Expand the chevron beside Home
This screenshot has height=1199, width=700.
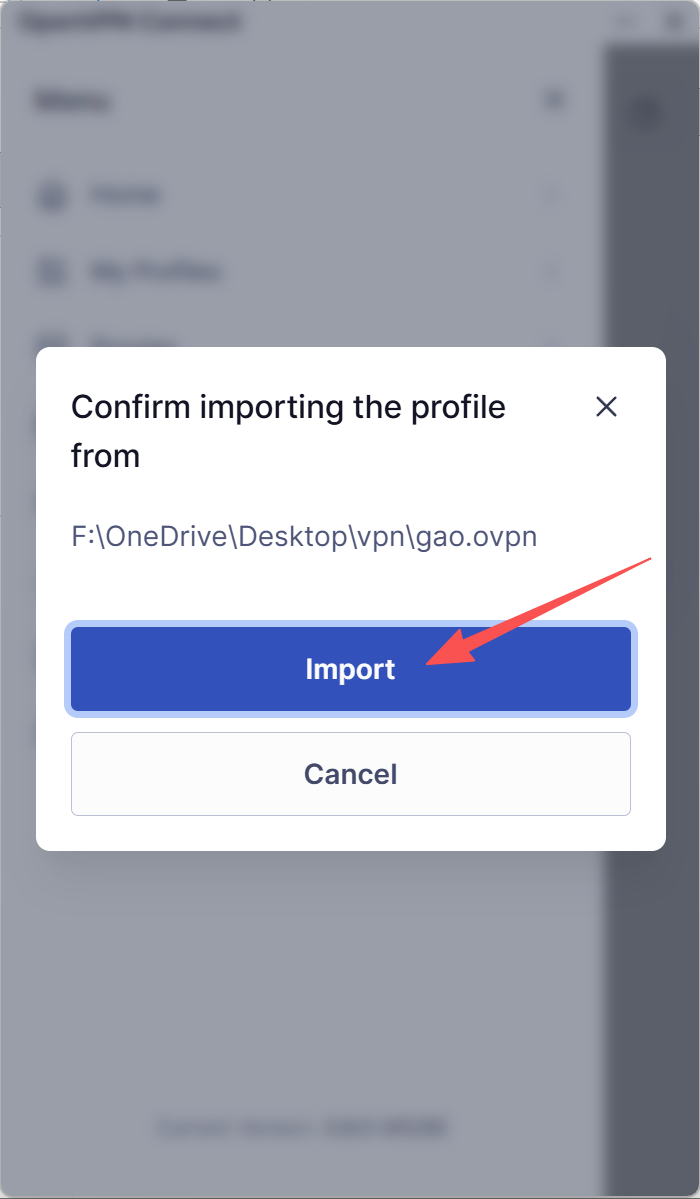[x=552, y=196]
